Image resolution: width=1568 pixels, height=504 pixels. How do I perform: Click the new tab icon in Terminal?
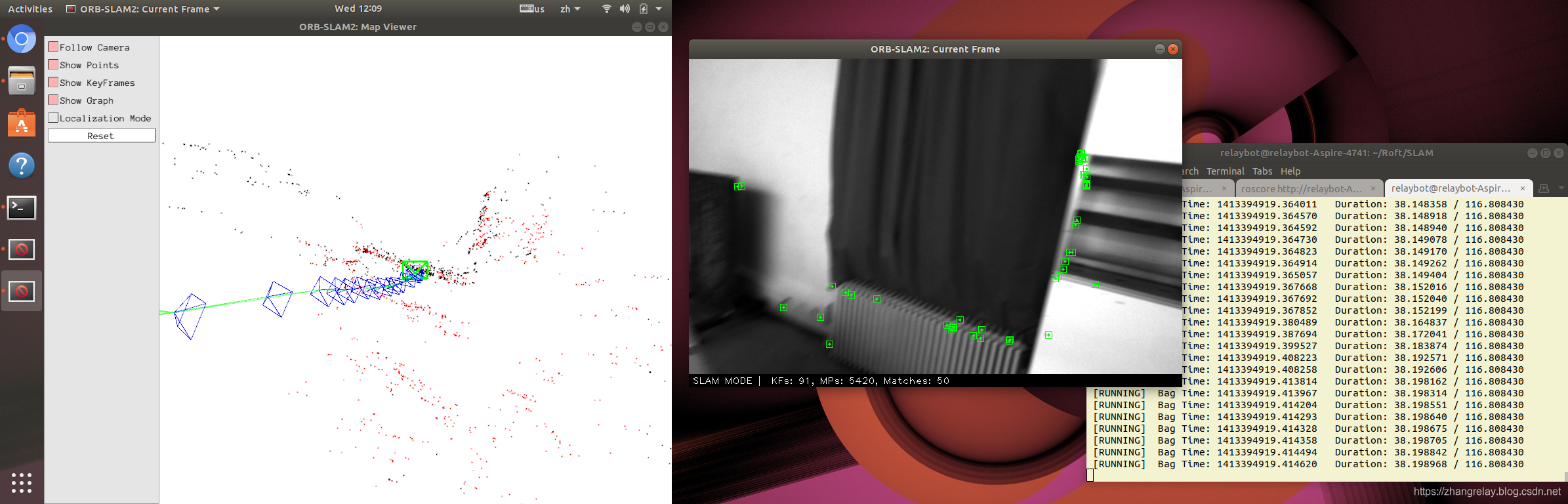tap(1544, 188)
